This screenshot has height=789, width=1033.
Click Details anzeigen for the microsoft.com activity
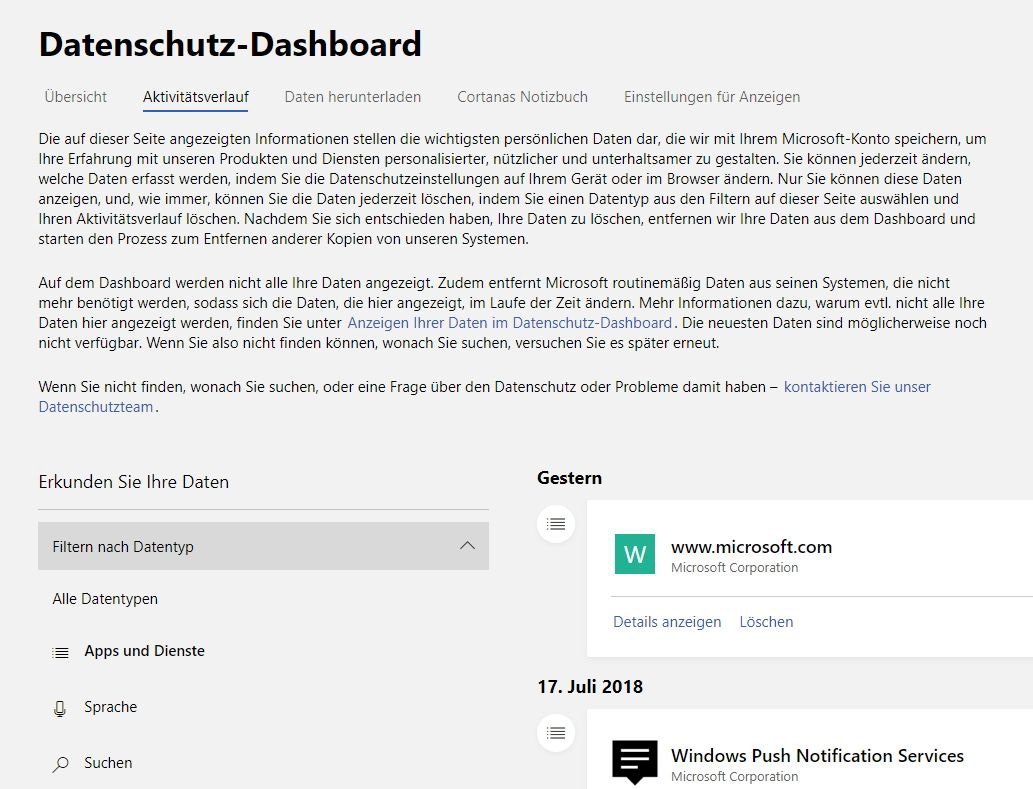point(667,621)
